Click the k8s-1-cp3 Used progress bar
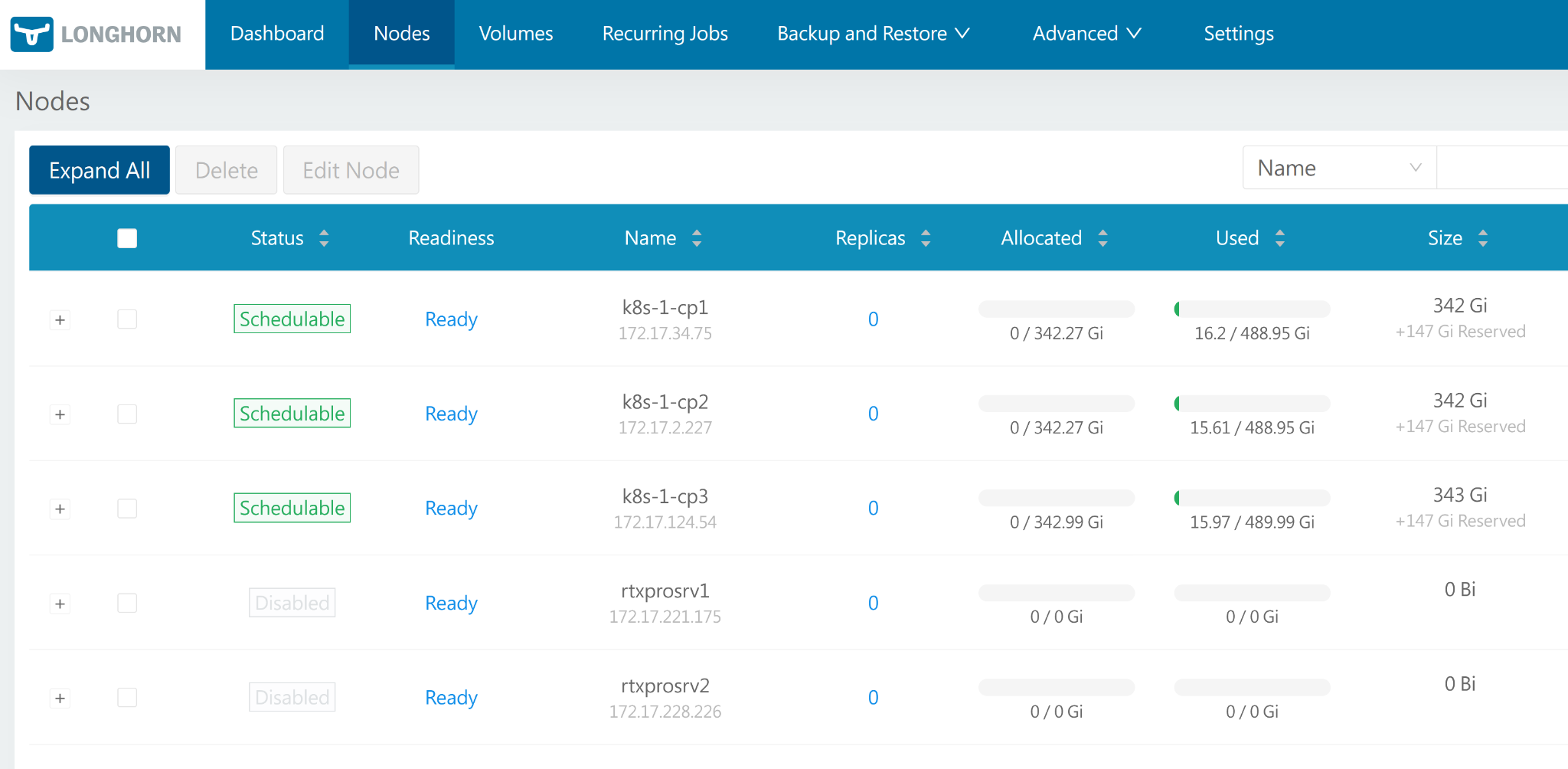Viewport: 1568px width, 769px height. coord(1252,498)
